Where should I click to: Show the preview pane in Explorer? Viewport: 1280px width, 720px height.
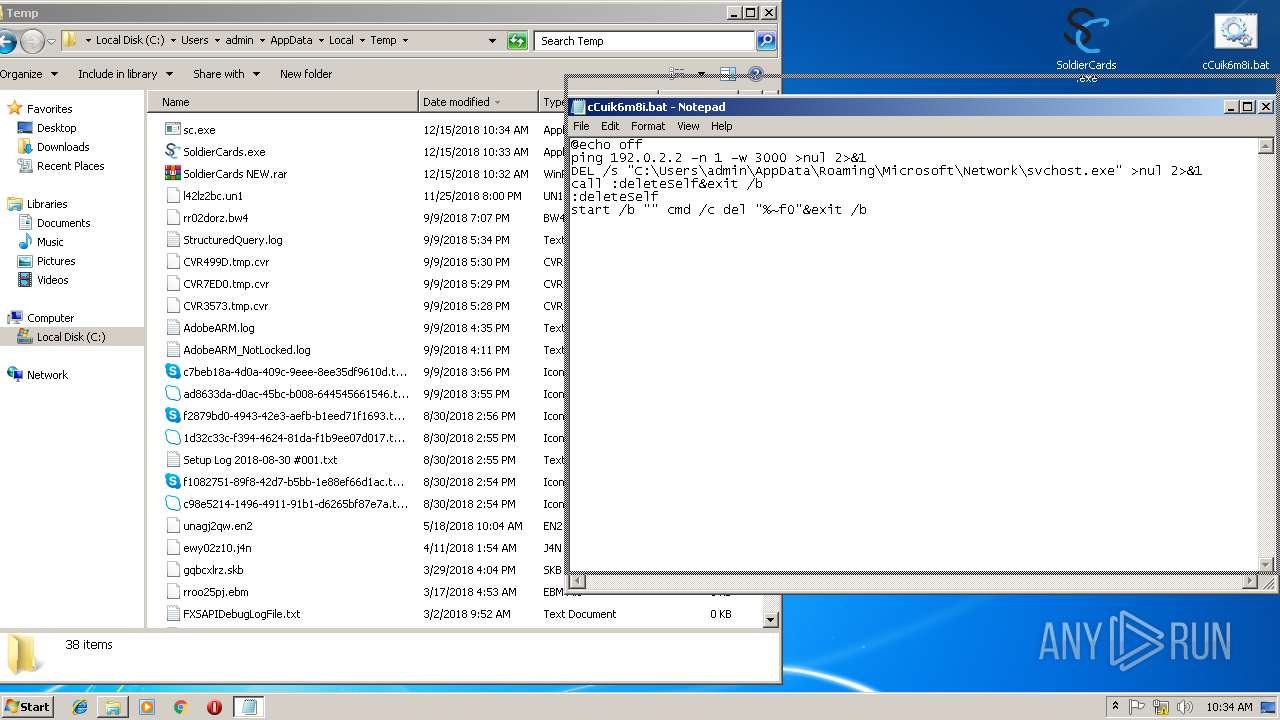[x=728, y=74]
